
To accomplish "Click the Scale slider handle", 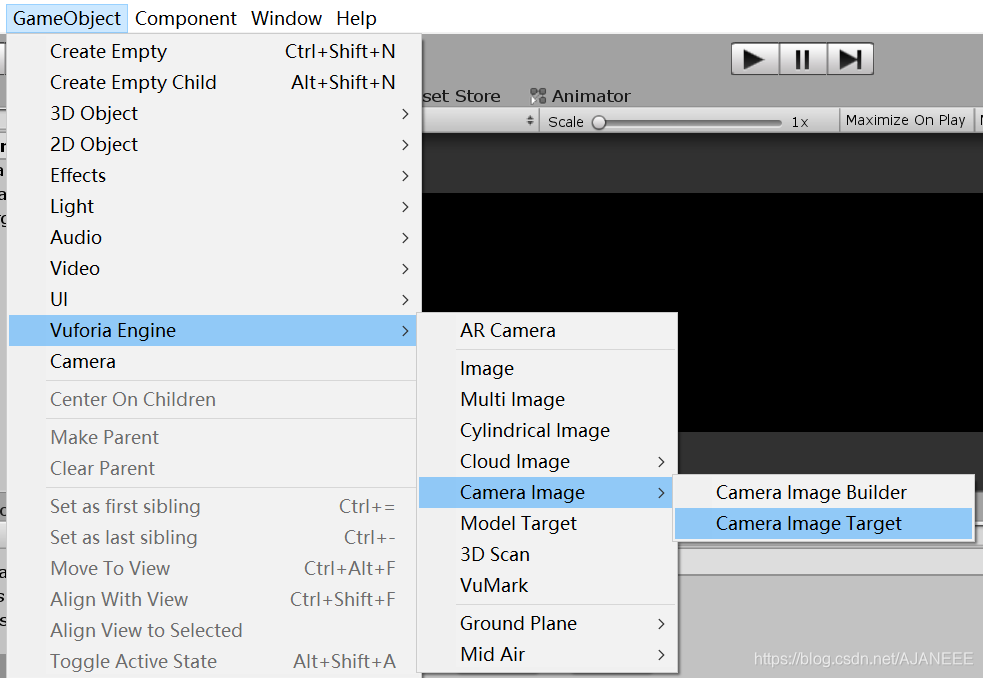I will pos(599,122).
